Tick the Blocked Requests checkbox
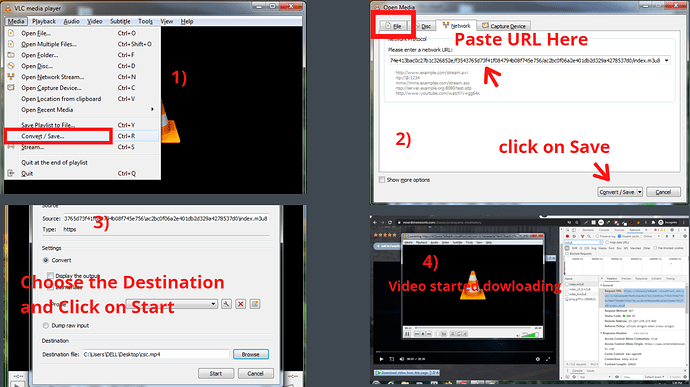 click(567, 254)
